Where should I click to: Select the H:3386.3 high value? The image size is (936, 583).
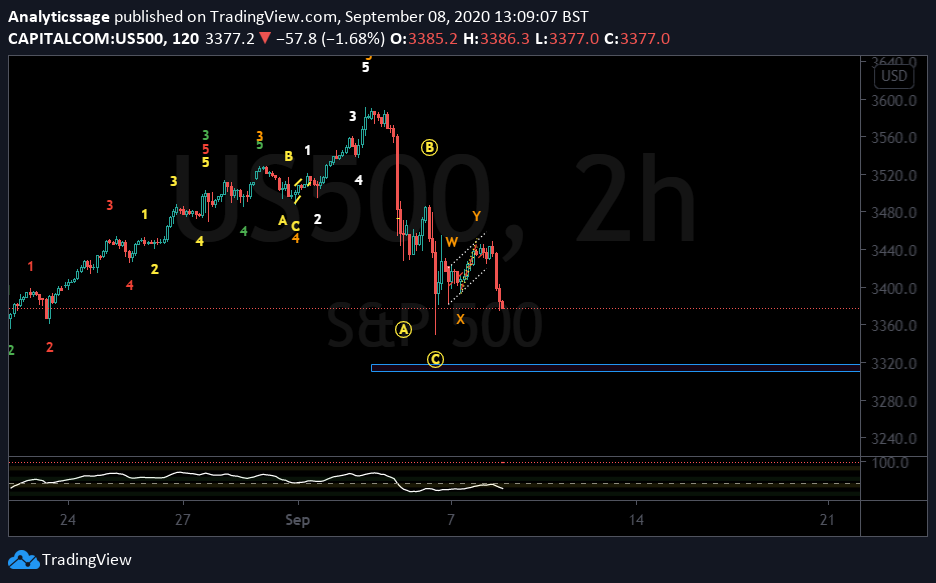point(496,39)
